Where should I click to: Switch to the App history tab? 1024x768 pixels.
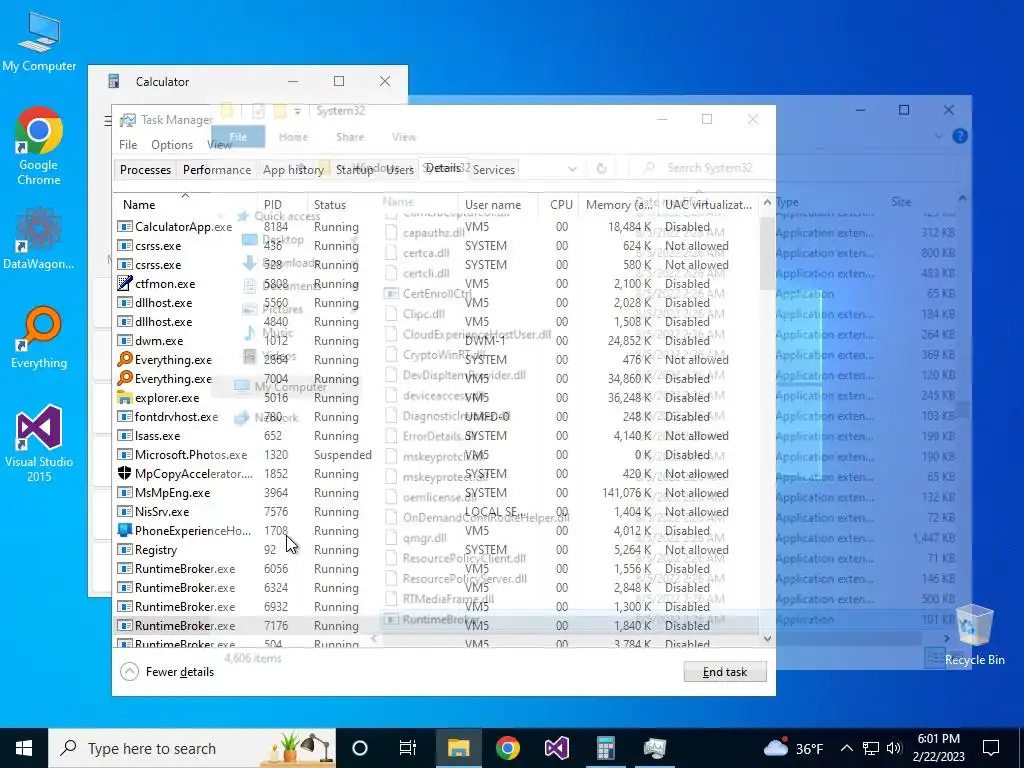click(x=293, y=169)
